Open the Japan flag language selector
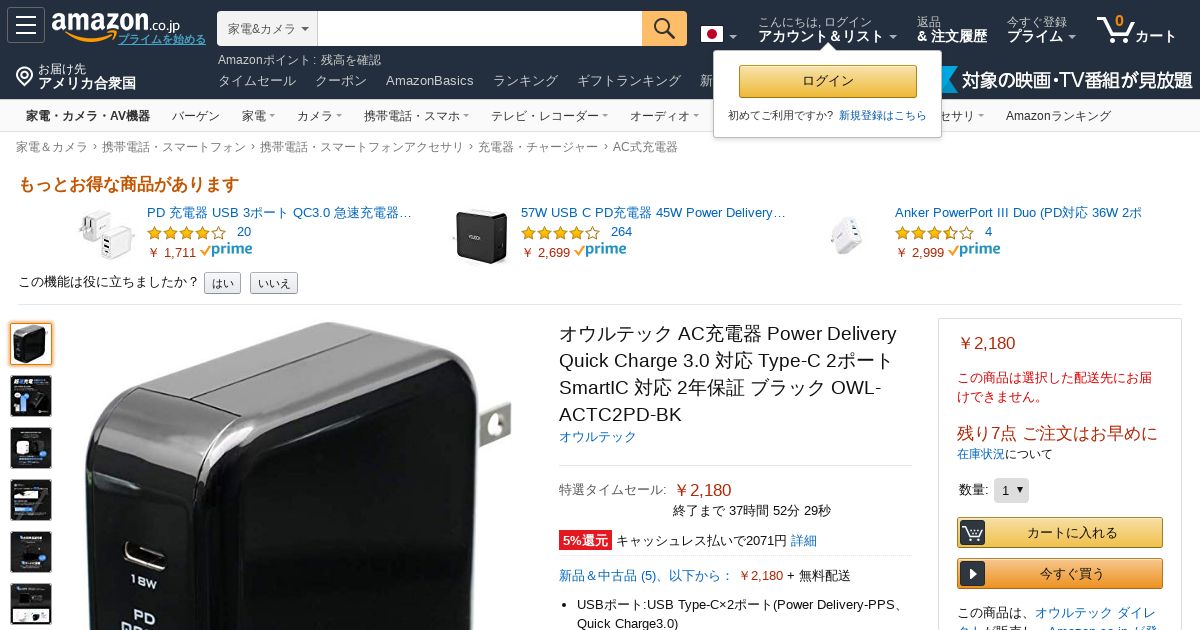This screenshot has height=630, width=1200. (x=719, y=35)
